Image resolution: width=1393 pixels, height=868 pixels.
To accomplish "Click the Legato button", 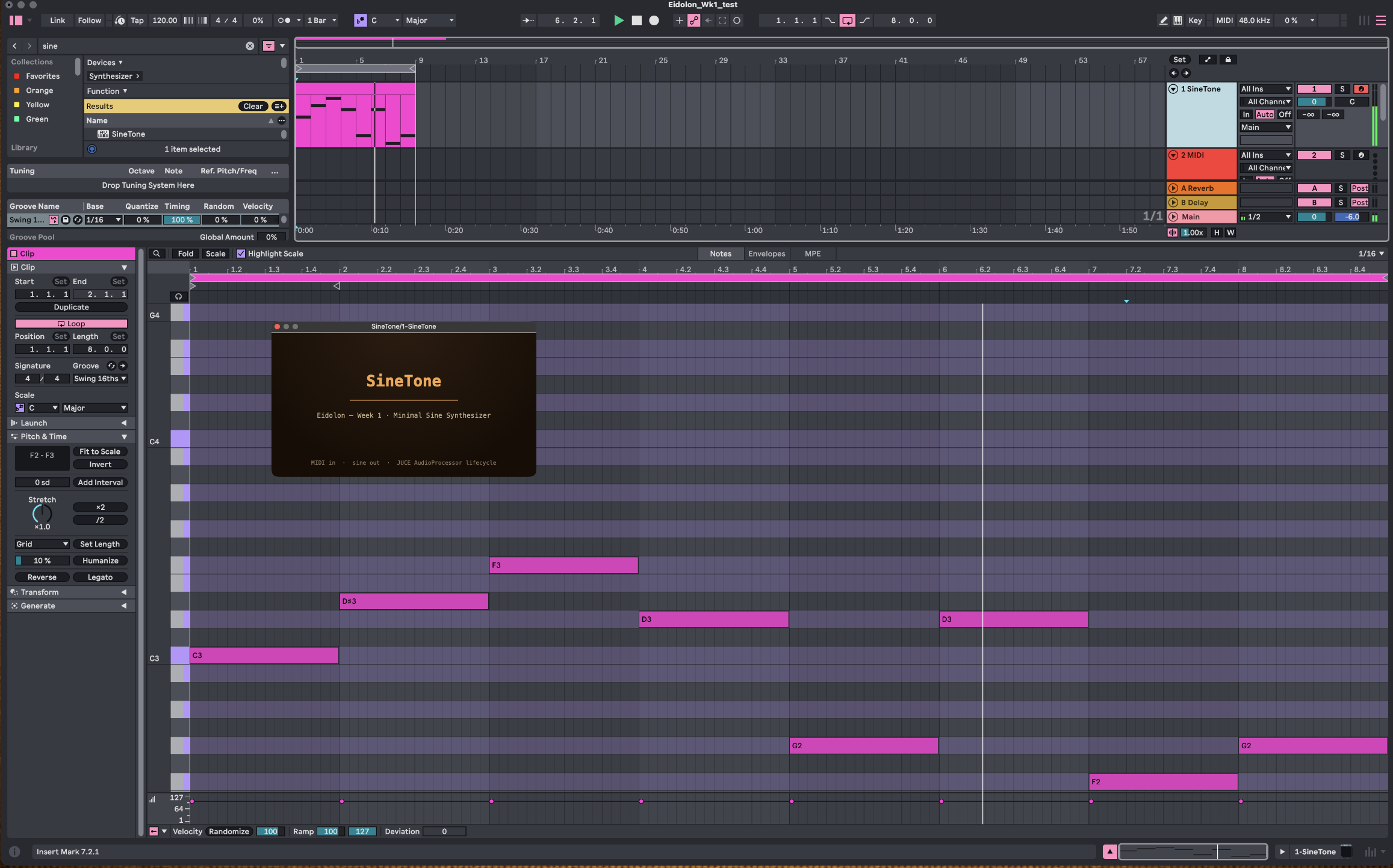I will pyautogui.click(x=100, y=577).
